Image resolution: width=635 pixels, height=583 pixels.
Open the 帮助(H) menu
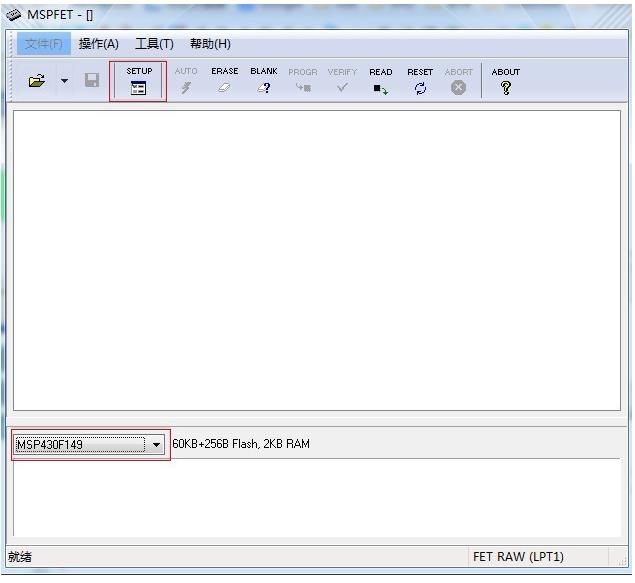210,43
